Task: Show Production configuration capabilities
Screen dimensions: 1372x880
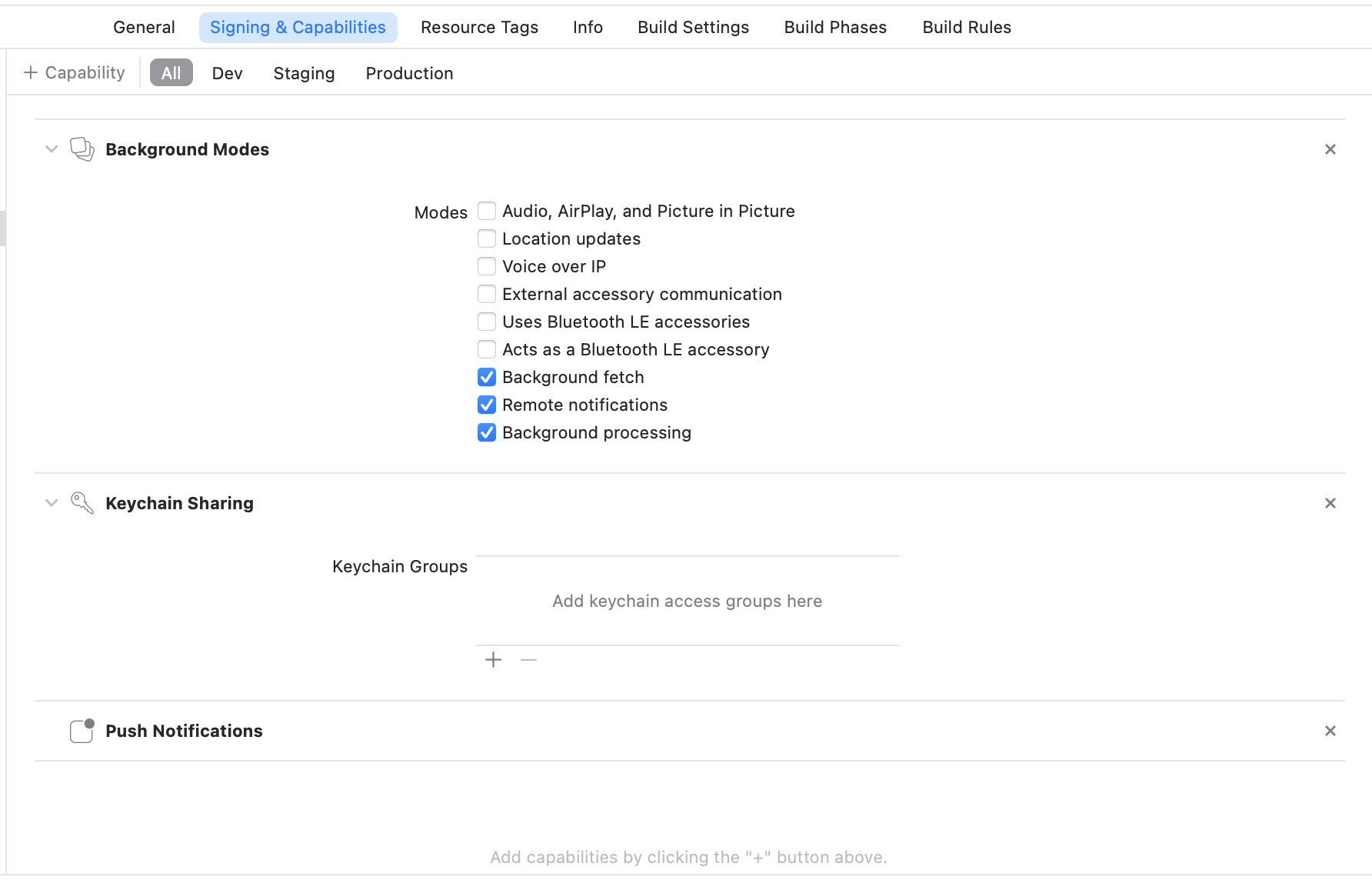Action: coord(409,74)
